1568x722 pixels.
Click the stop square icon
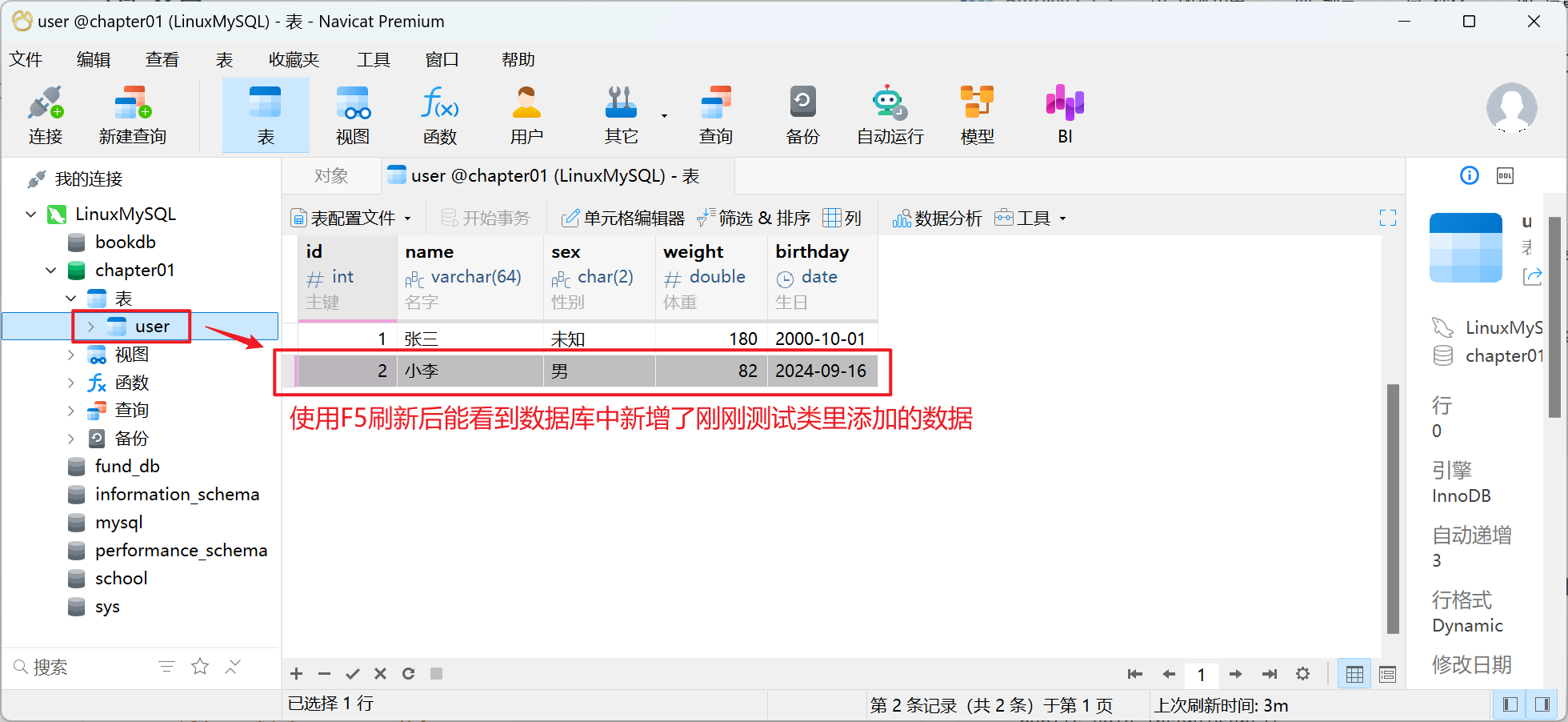pyautogui.click(x=436, y=673)
